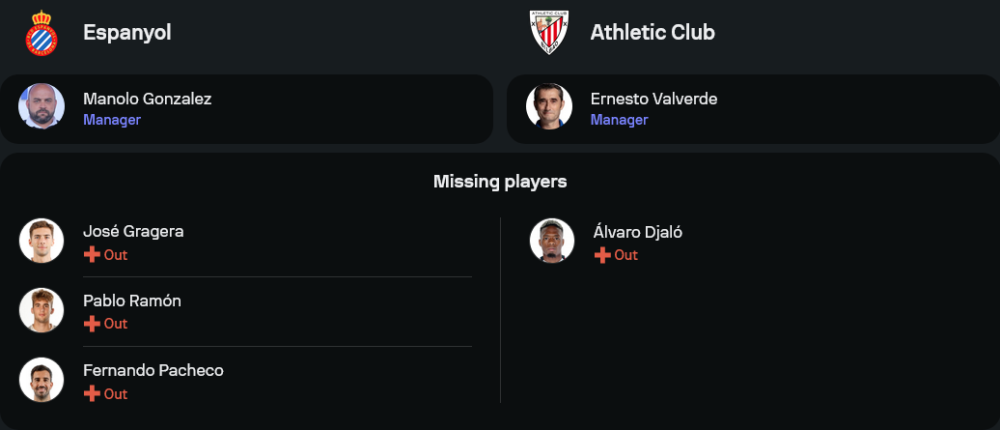1000x430 pixels.
Task: Open Álvaro Djaló's player name link
Action: point(636,232)
